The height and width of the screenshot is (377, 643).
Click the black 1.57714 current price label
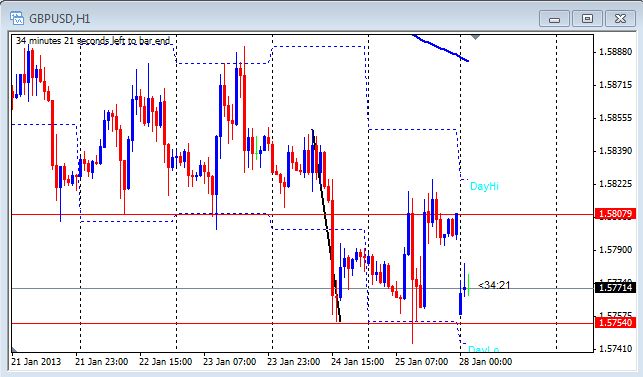[615, 288]
